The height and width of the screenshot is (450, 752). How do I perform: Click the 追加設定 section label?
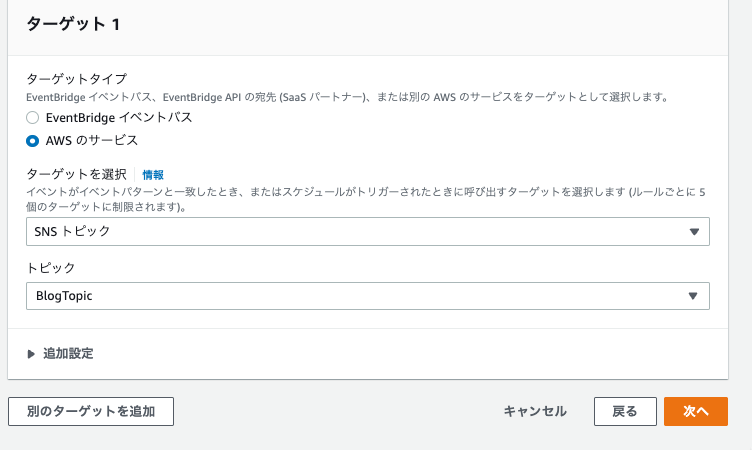tap(68, 354)
